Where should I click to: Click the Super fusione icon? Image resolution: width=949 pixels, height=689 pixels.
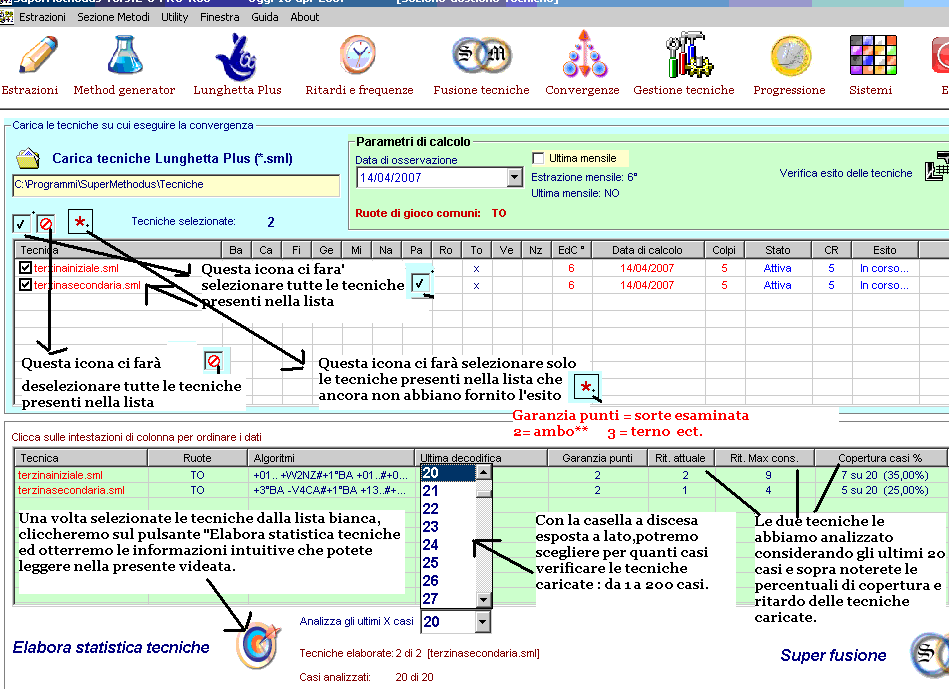[x=929, y=654]
